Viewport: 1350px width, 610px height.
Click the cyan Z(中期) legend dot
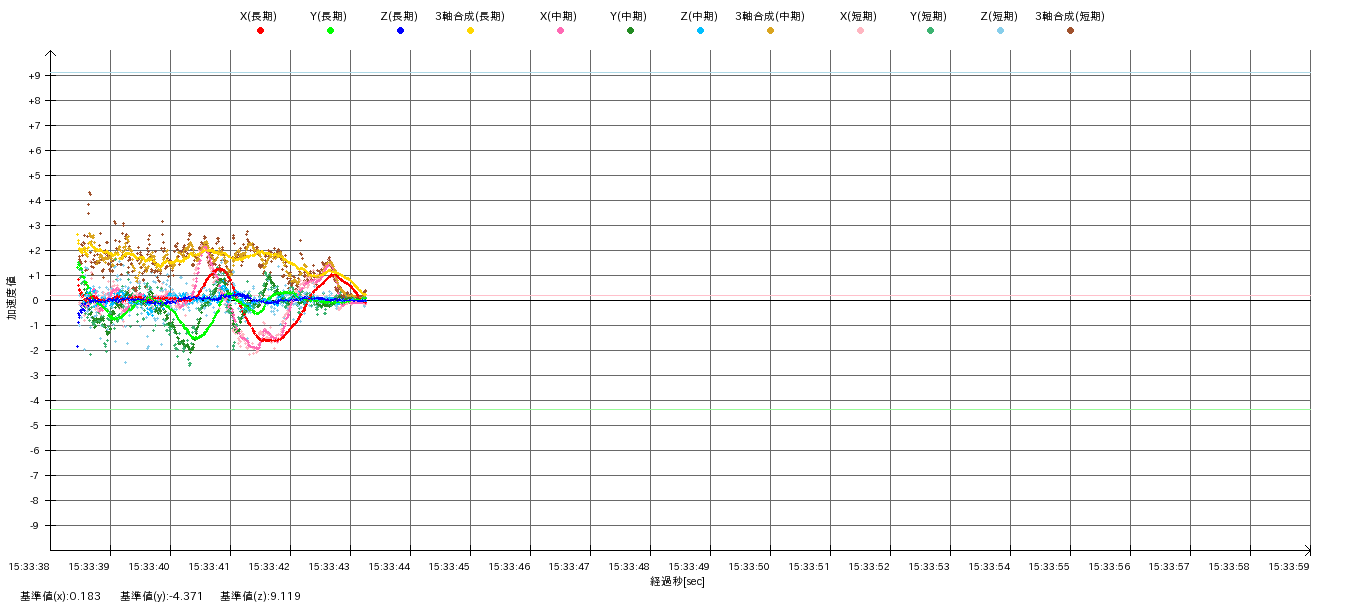tap(700, 31)
